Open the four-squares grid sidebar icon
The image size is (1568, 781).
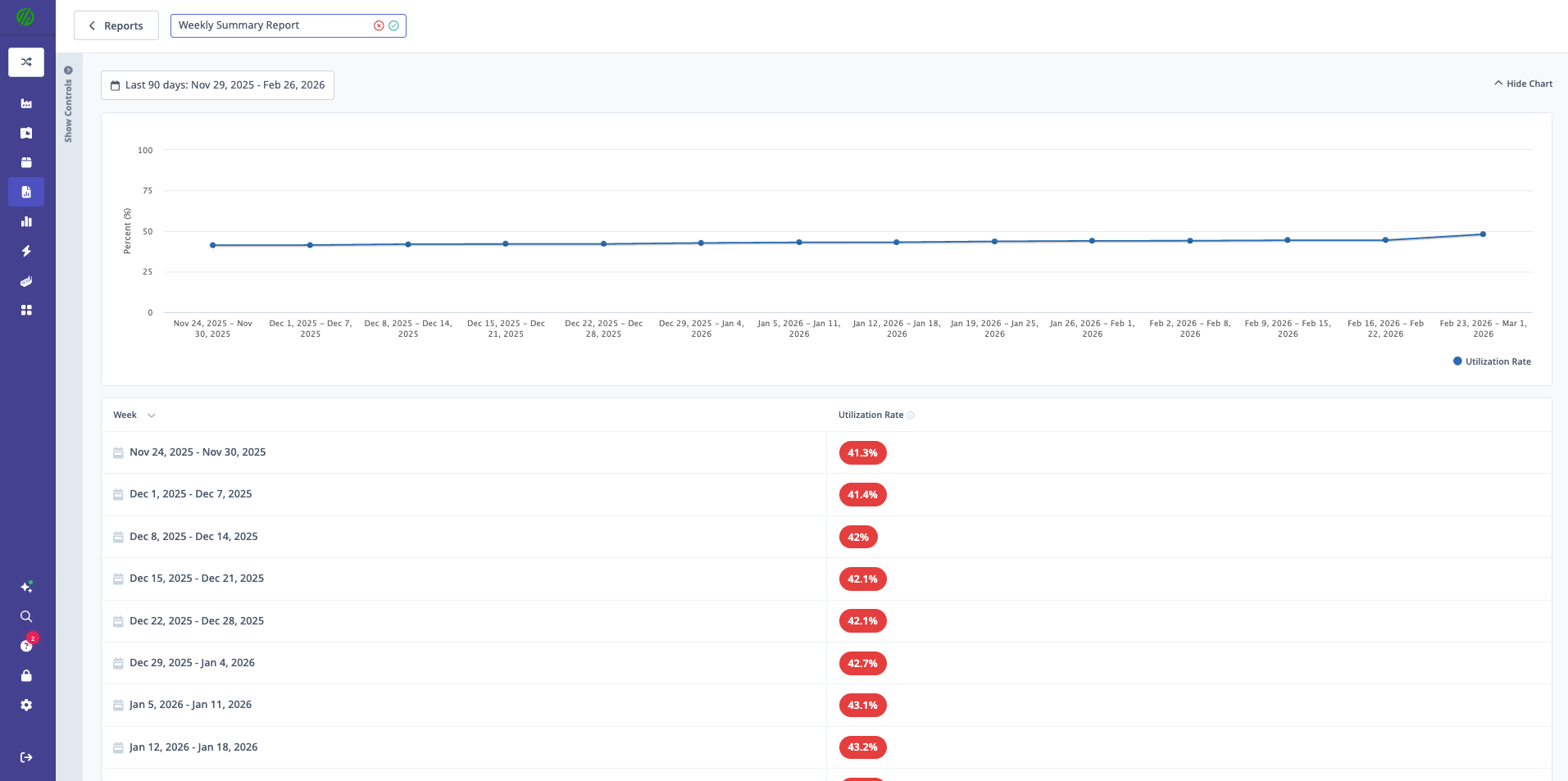pyautogui.click(x=26, y=311)
